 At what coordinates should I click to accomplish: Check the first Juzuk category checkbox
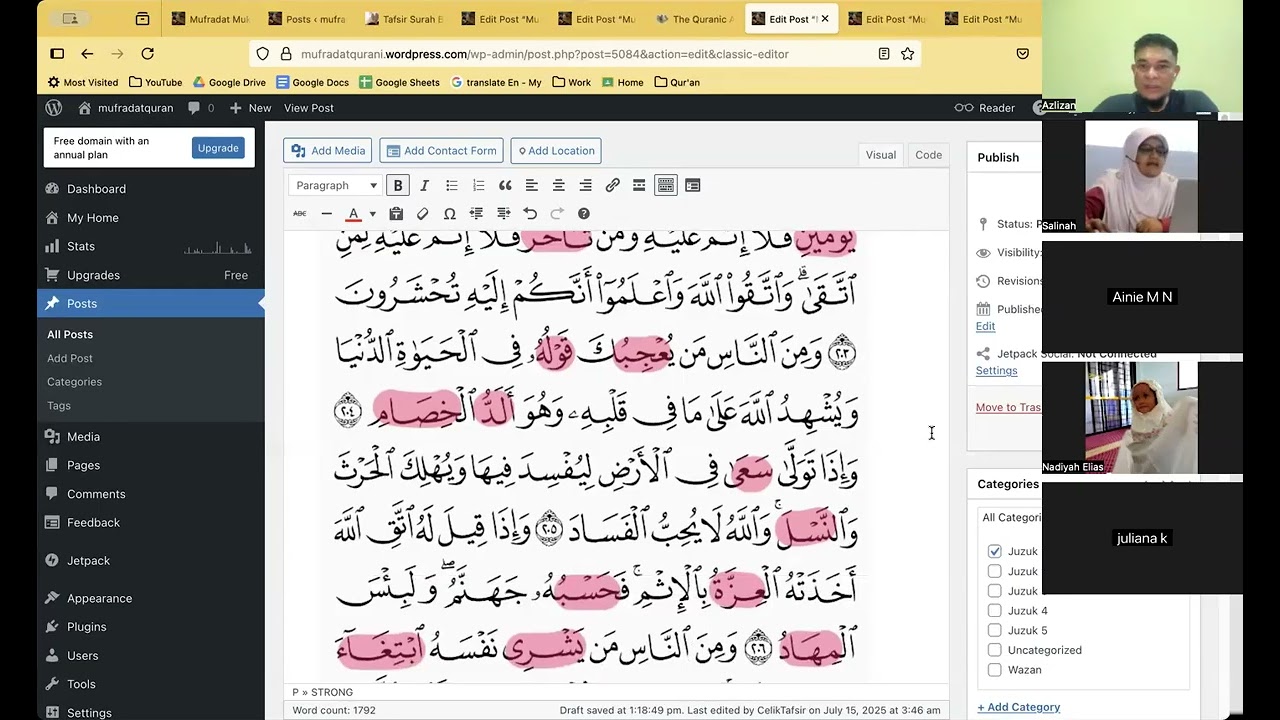pos(994,551)
